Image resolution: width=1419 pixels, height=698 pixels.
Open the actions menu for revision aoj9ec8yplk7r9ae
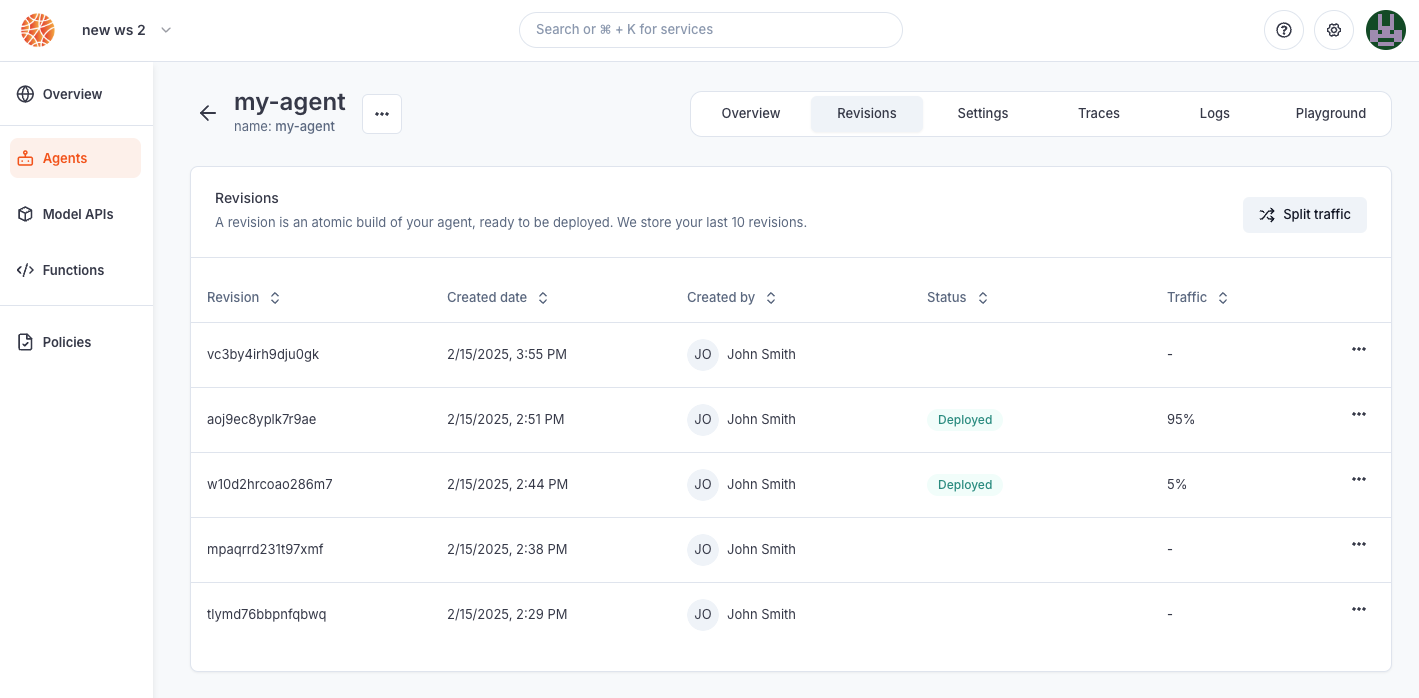point(1358,414)
